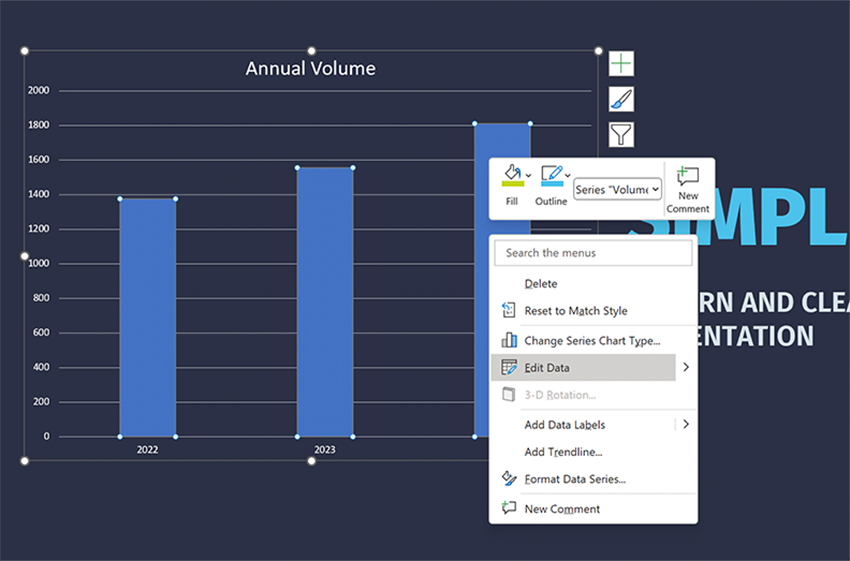
Task: Click the Annual Volume chart title
Action: (x=311, y=68)
